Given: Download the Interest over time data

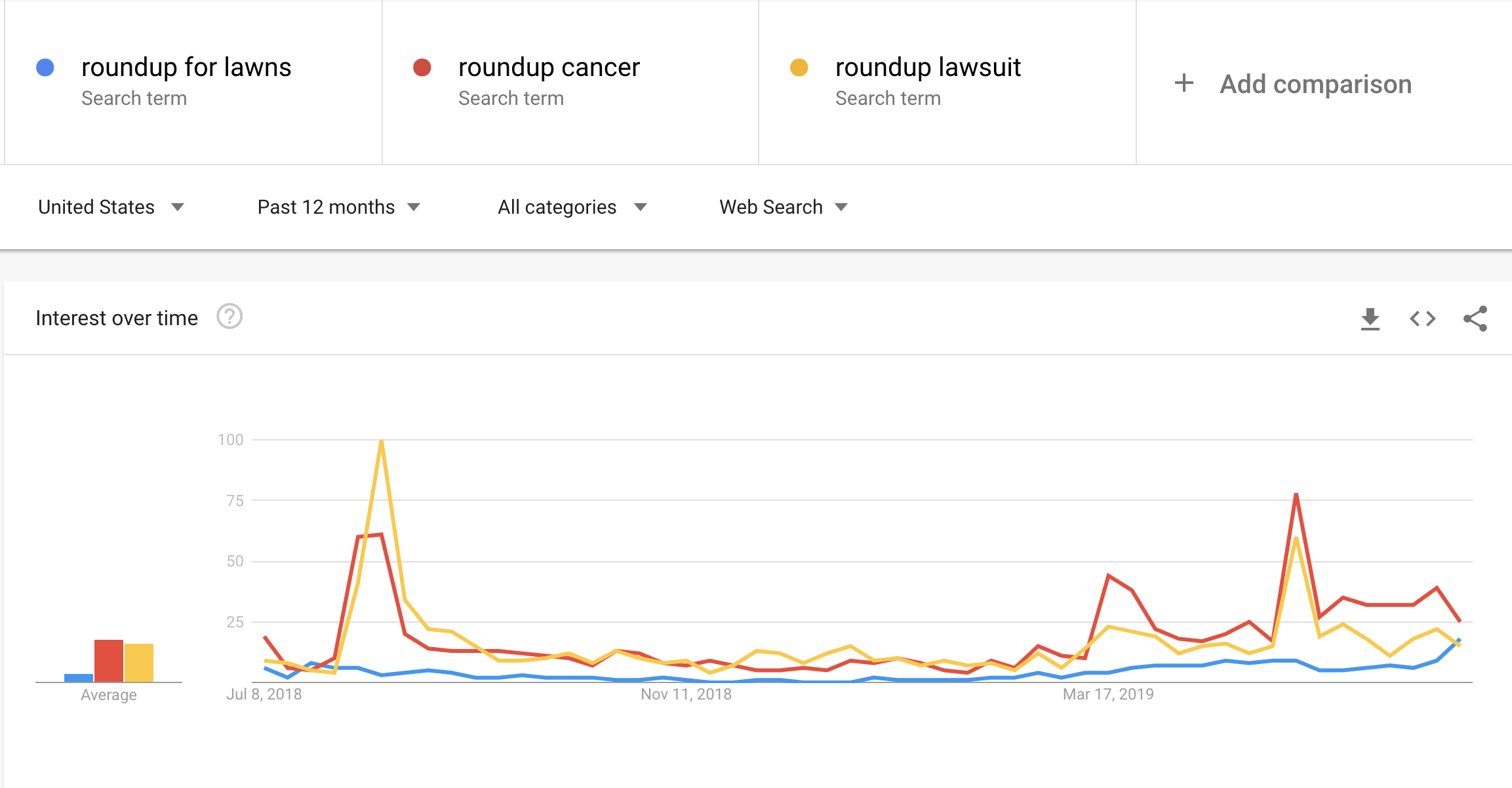Looking at the screenshot, I should pyautogui.click(x=1370, y=319).
